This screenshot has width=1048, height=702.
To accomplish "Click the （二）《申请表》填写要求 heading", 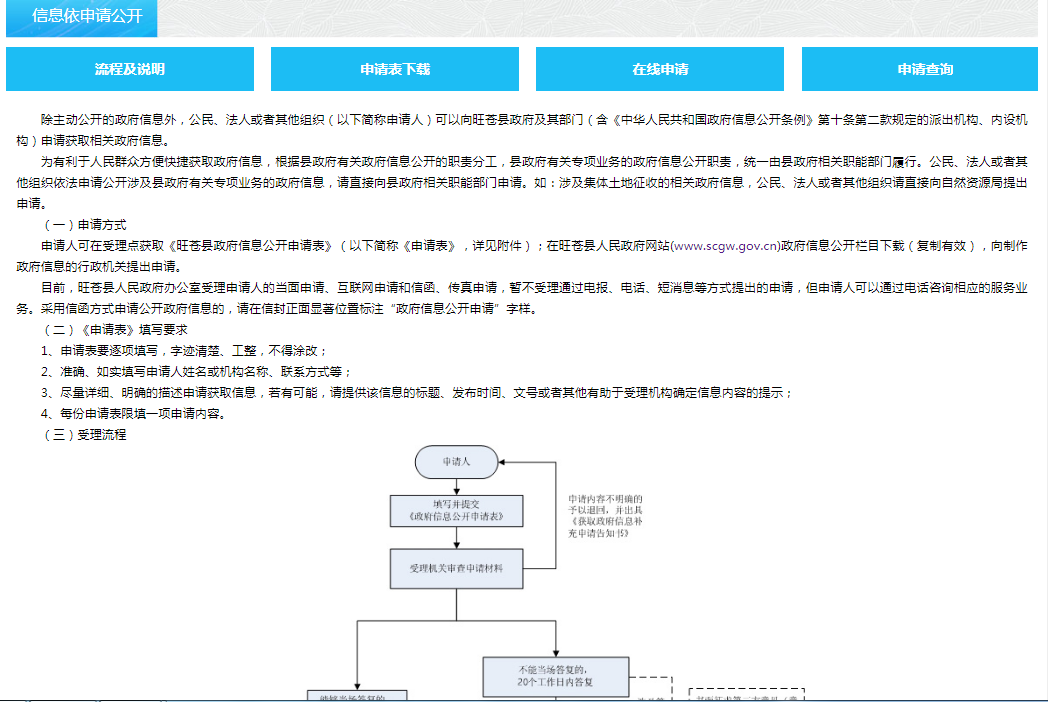I will pyautogui.click(x=115, y=330).
